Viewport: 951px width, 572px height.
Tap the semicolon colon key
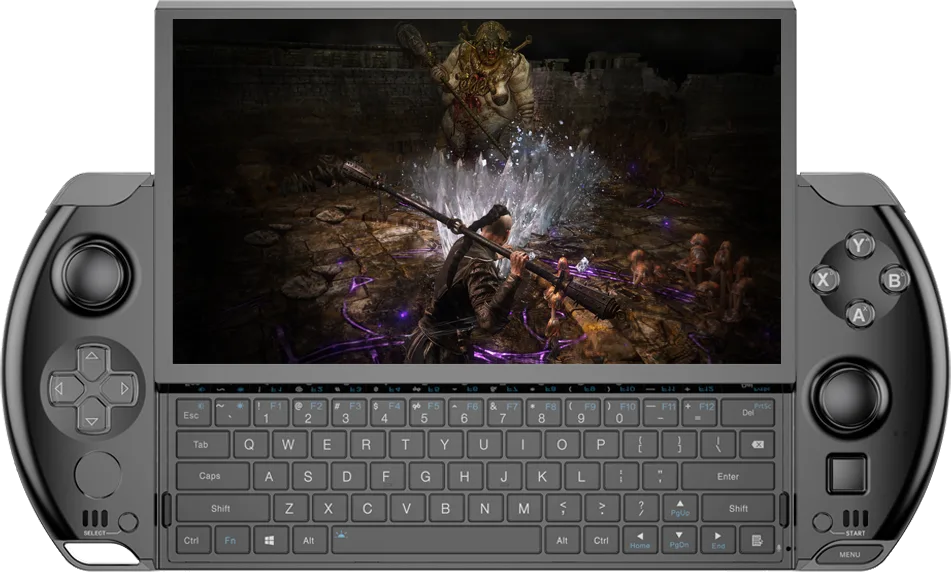[x=620, y=476]
